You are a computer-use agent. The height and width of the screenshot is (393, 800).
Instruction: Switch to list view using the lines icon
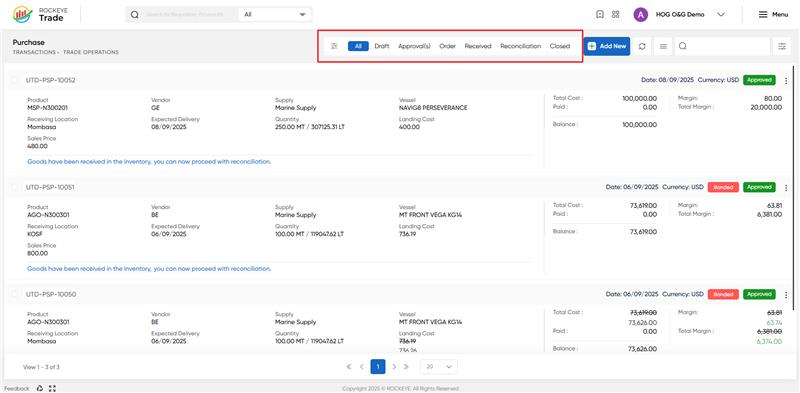click(663, 46)
